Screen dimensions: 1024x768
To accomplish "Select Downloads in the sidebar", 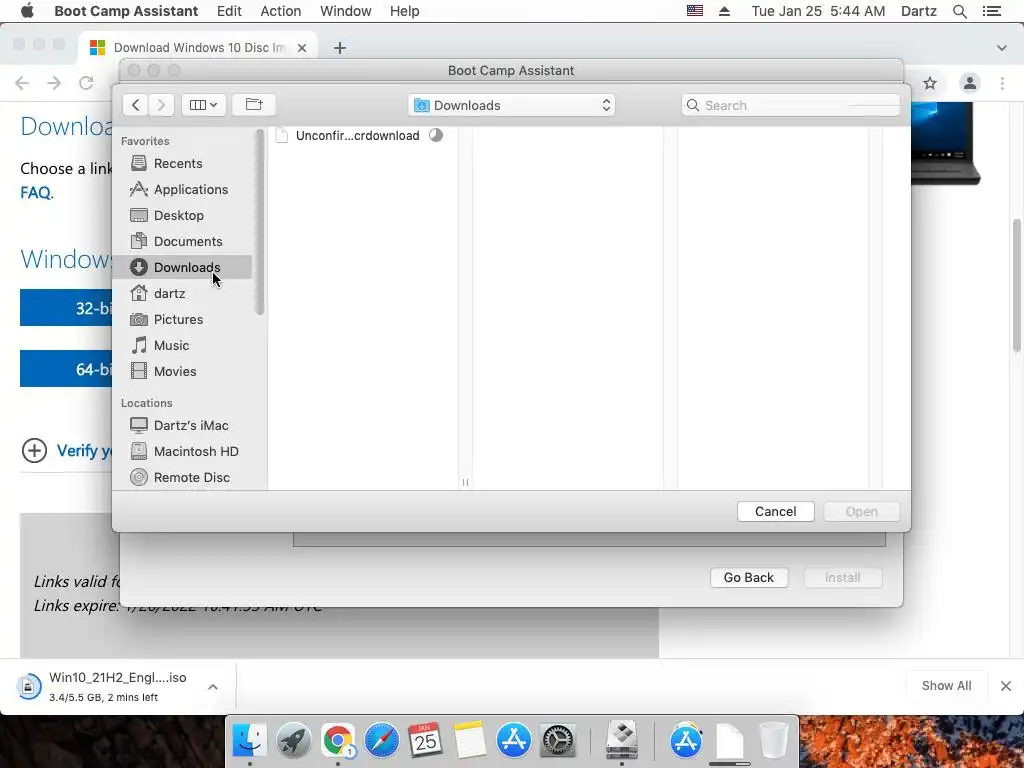I will [182, 267].
